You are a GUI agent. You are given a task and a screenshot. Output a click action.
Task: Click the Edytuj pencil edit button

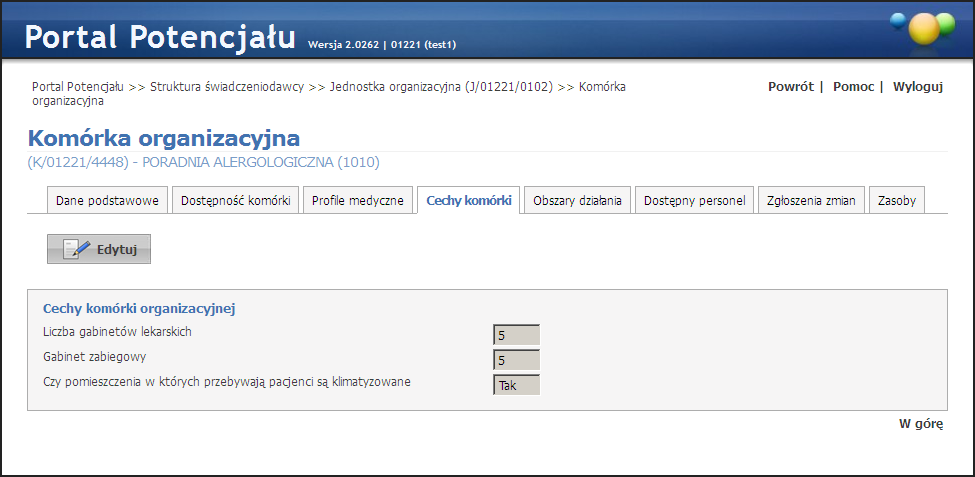point(99,249)
